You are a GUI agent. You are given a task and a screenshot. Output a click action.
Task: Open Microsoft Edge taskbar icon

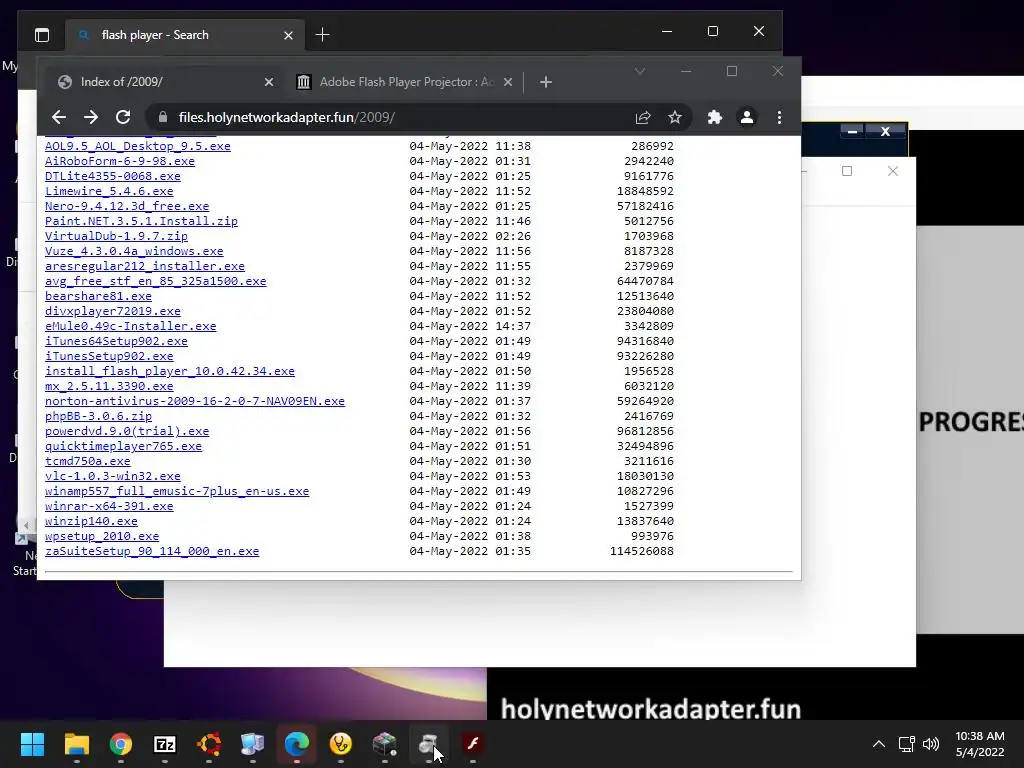pyautogui.click(x=296, y=744)
